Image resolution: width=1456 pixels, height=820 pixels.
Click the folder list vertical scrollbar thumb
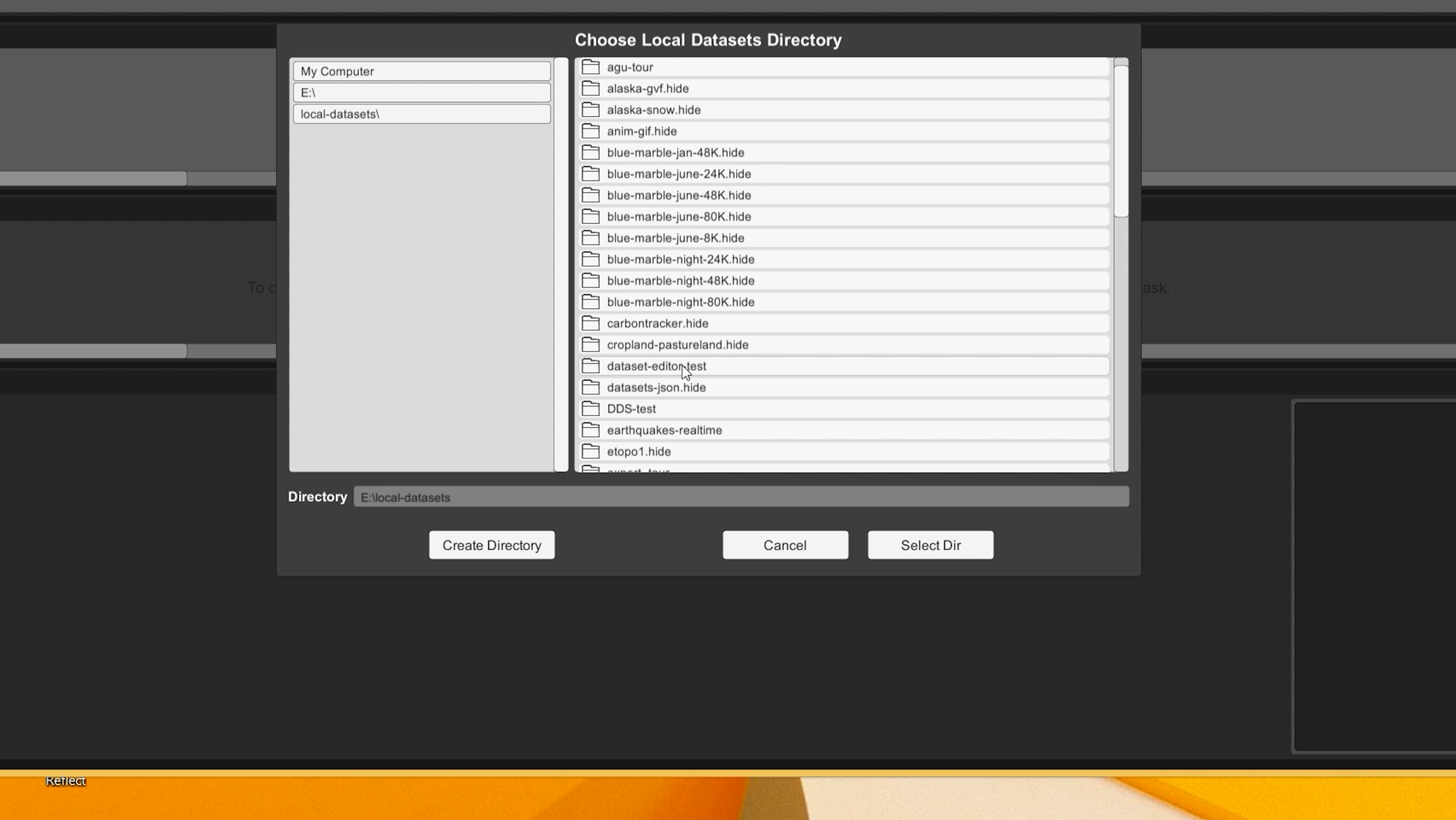[1121, 141]
